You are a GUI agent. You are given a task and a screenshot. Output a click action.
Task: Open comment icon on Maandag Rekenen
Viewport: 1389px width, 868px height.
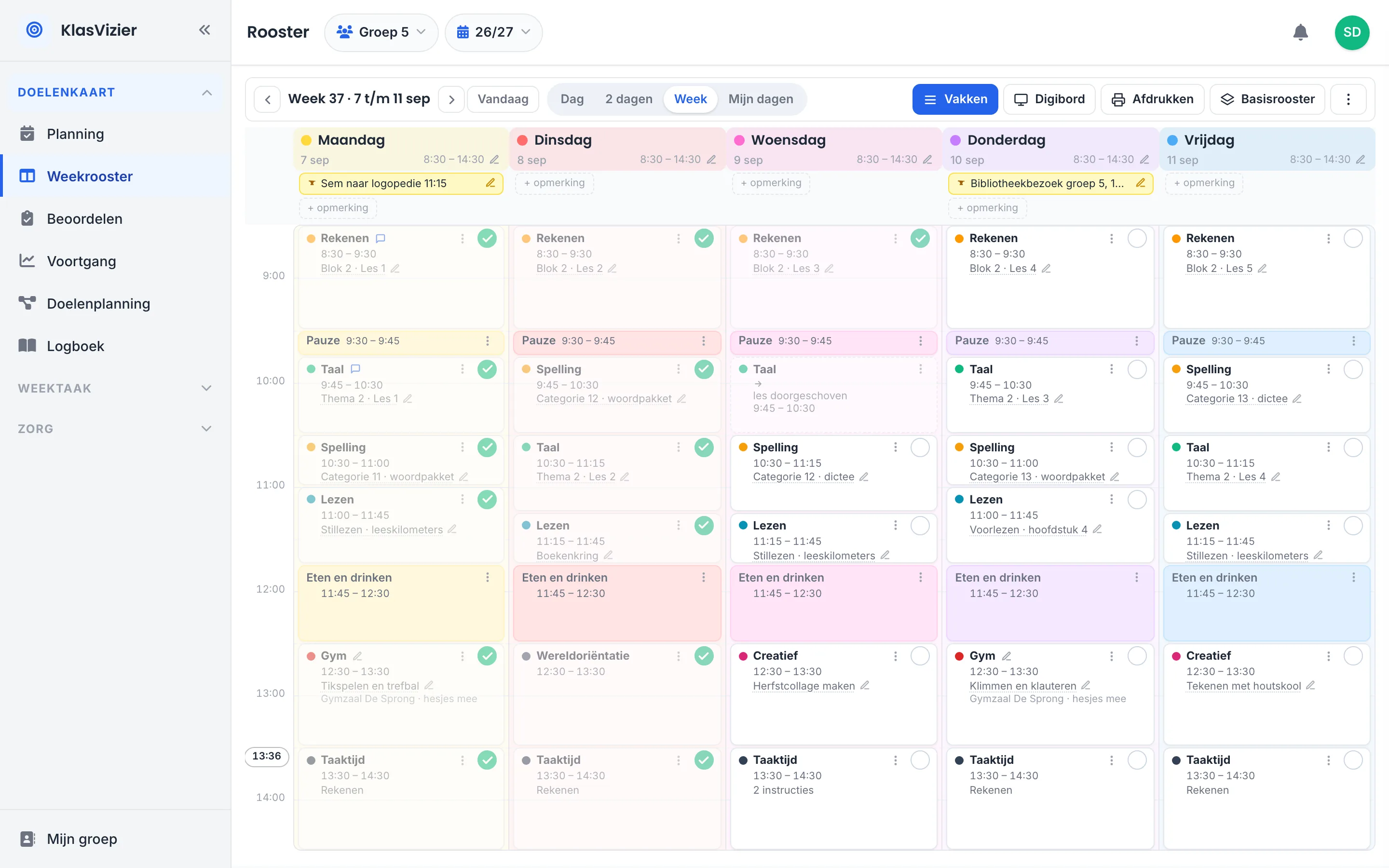pos(380,238)
